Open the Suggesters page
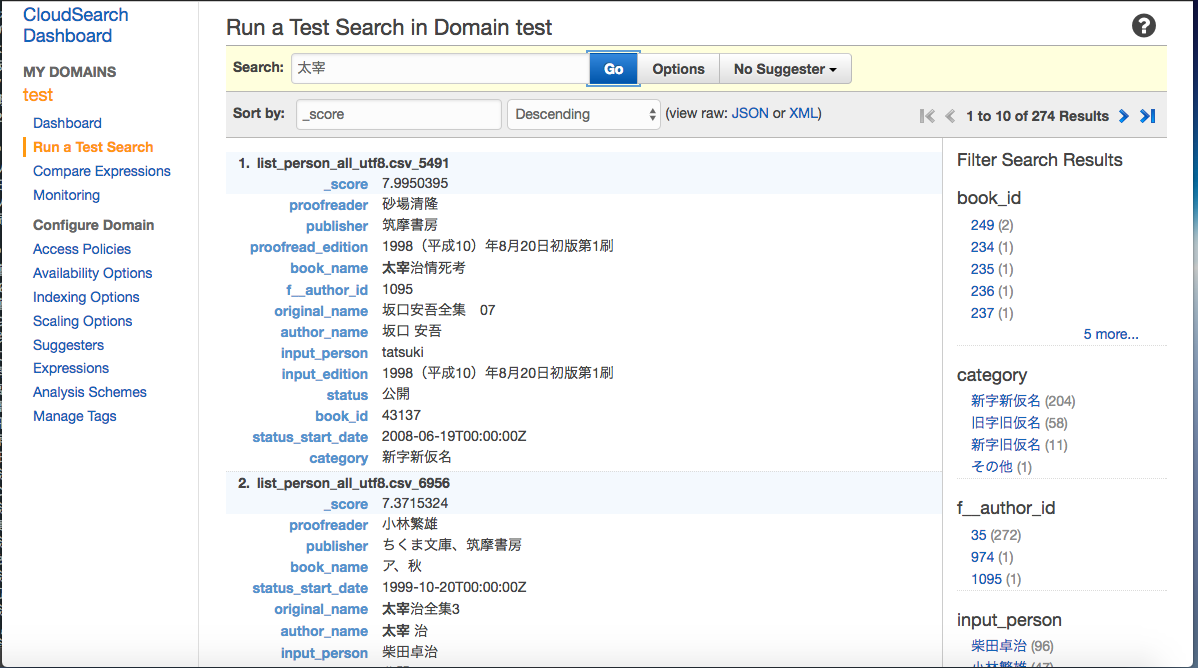Screen dimensions: 1198x668 [x=68, y=345]
